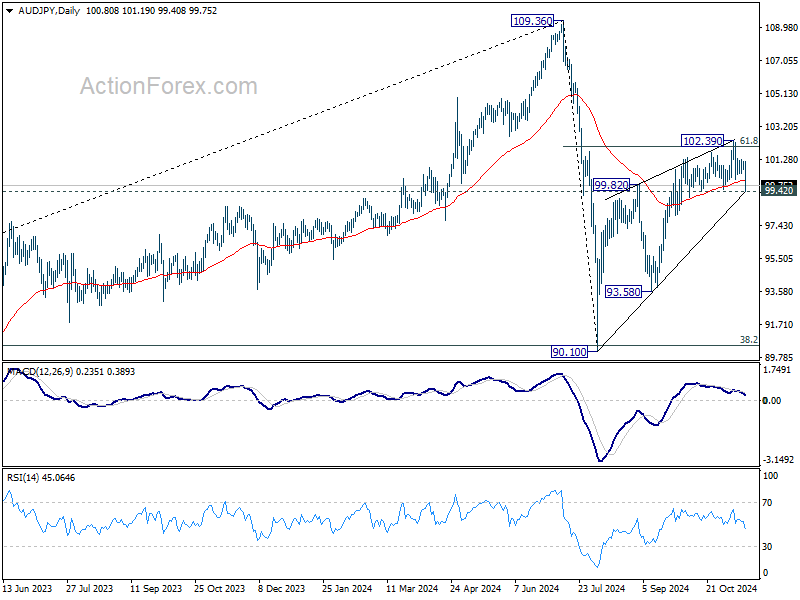Click the RSI 70 overbought level label
Screen dimensions: 800x600
767,503
